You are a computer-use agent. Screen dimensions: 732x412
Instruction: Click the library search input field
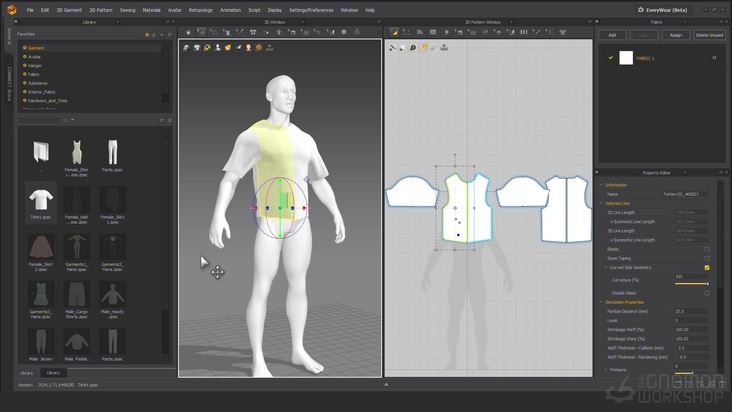click(39, 120)
